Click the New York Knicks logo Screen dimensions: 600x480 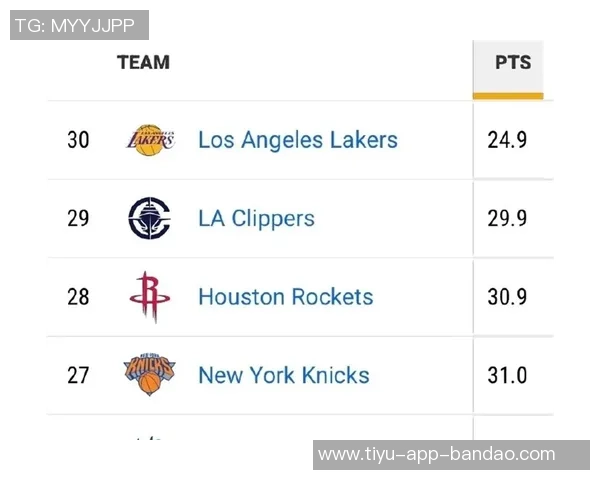[x=149, y=375]
